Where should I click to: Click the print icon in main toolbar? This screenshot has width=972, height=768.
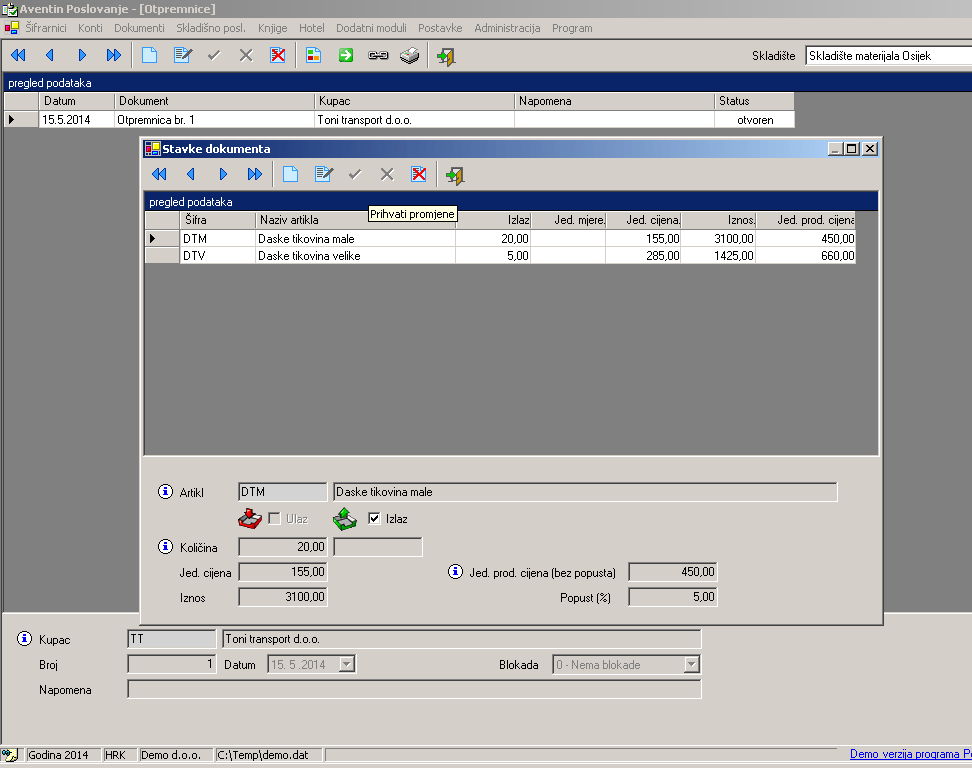[410, 56]
